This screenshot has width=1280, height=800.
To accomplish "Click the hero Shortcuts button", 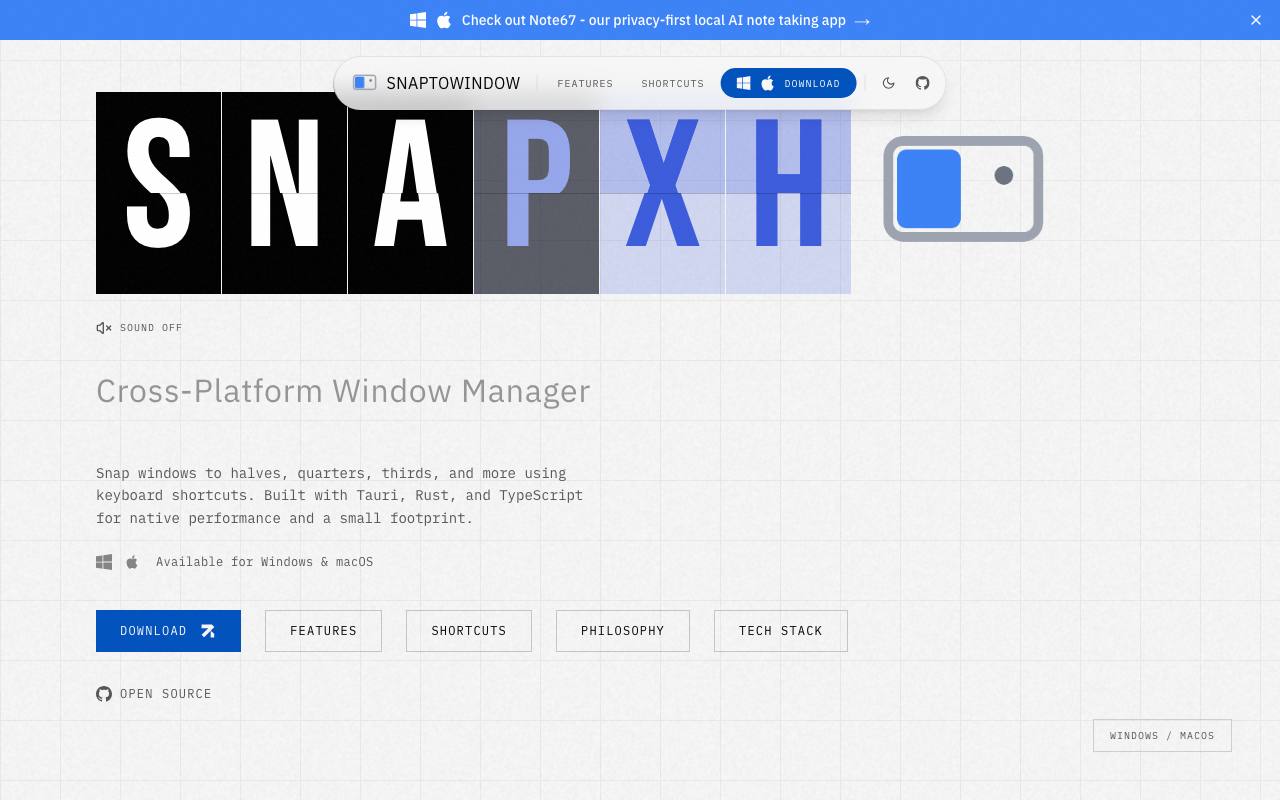I will [x=469, y=631].
